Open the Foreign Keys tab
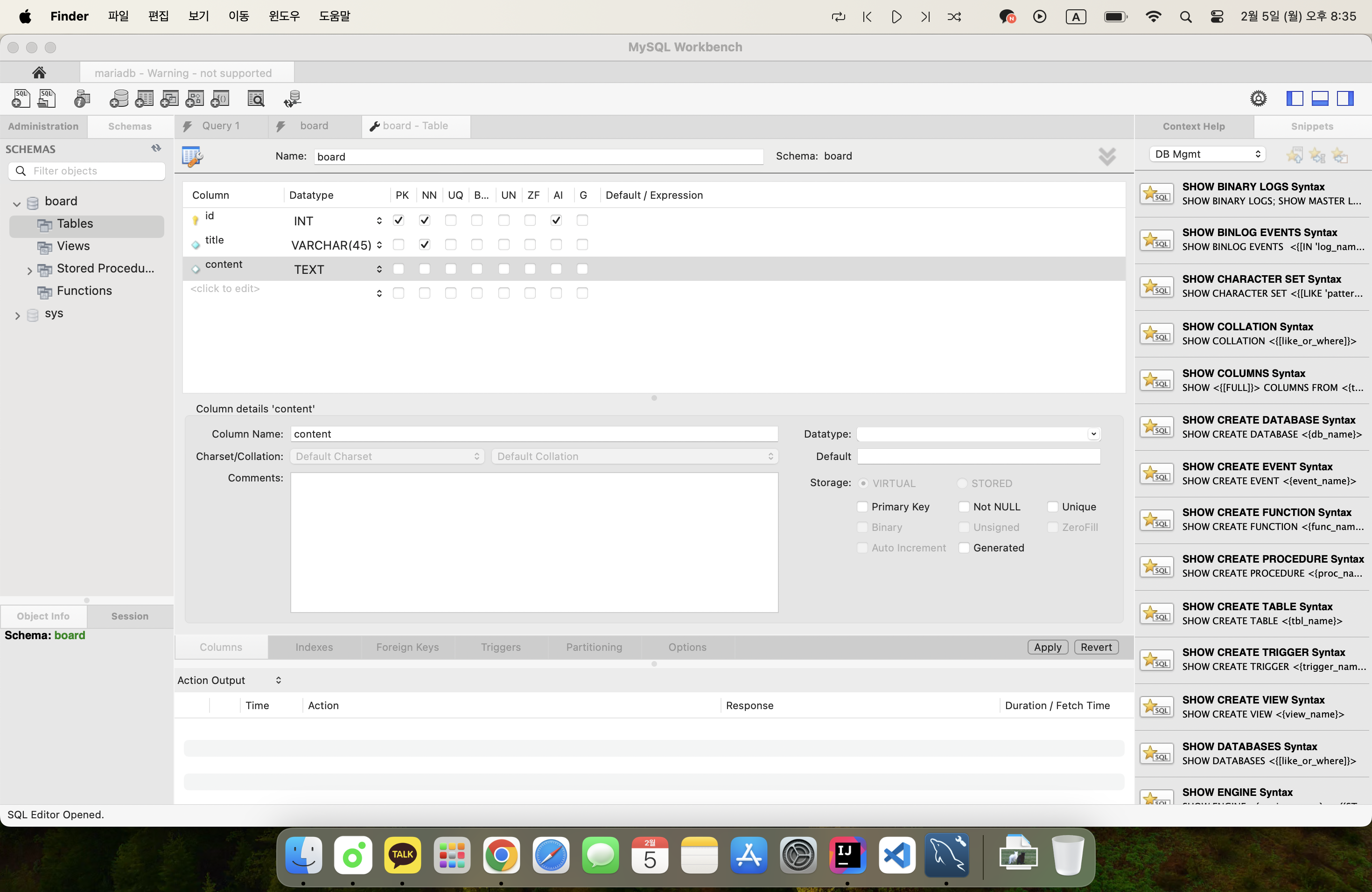 (407, 647)
